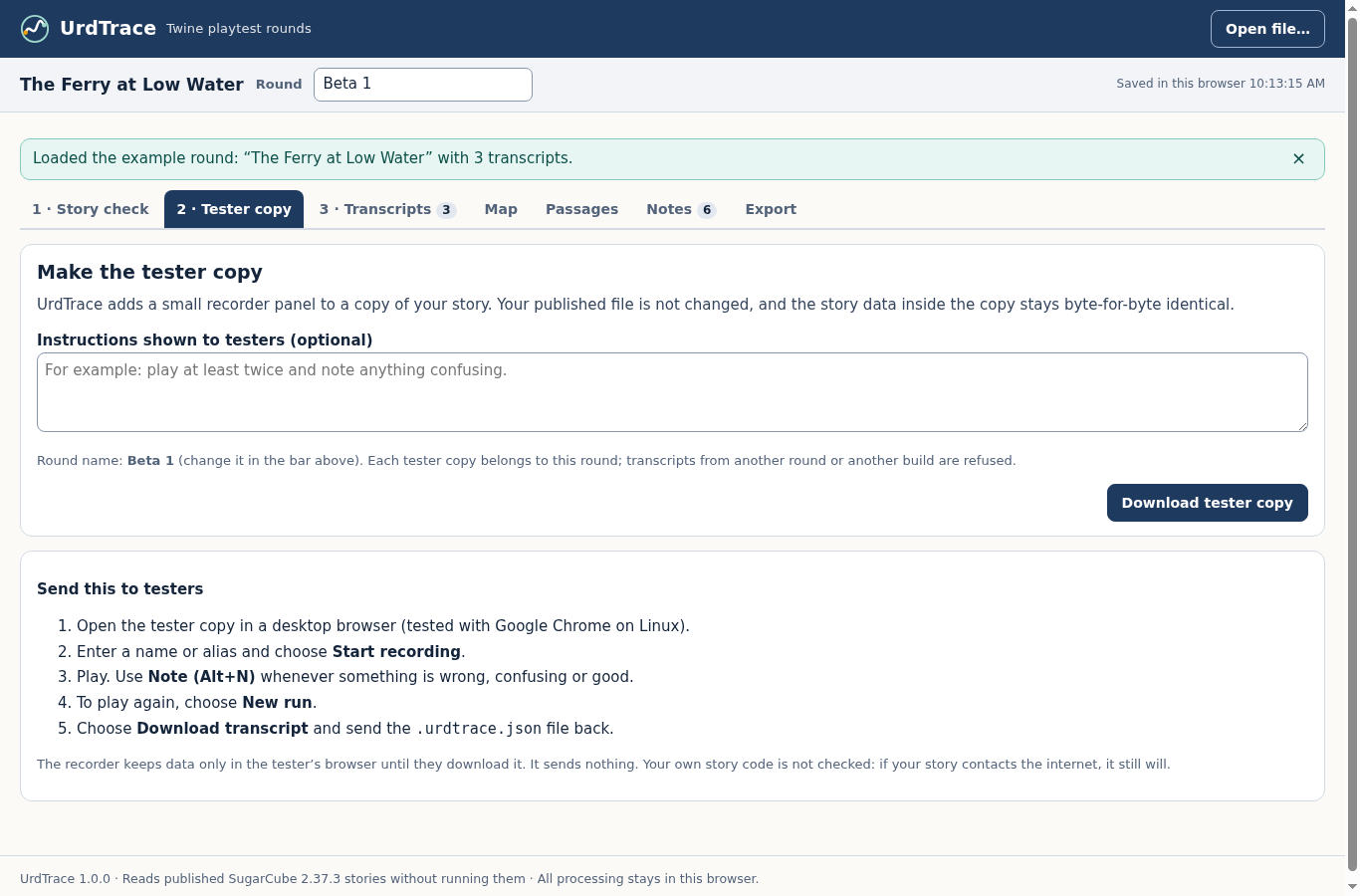This screenshot has width=1360, height=896.
Task: Click the .urdtrace.json file name text
Action: pos(479,729)
